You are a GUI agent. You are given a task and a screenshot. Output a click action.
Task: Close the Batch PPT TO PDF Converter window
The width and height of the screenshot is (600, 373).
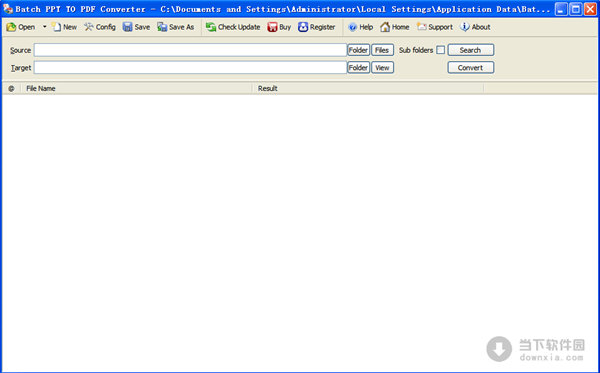coord(590,9)
